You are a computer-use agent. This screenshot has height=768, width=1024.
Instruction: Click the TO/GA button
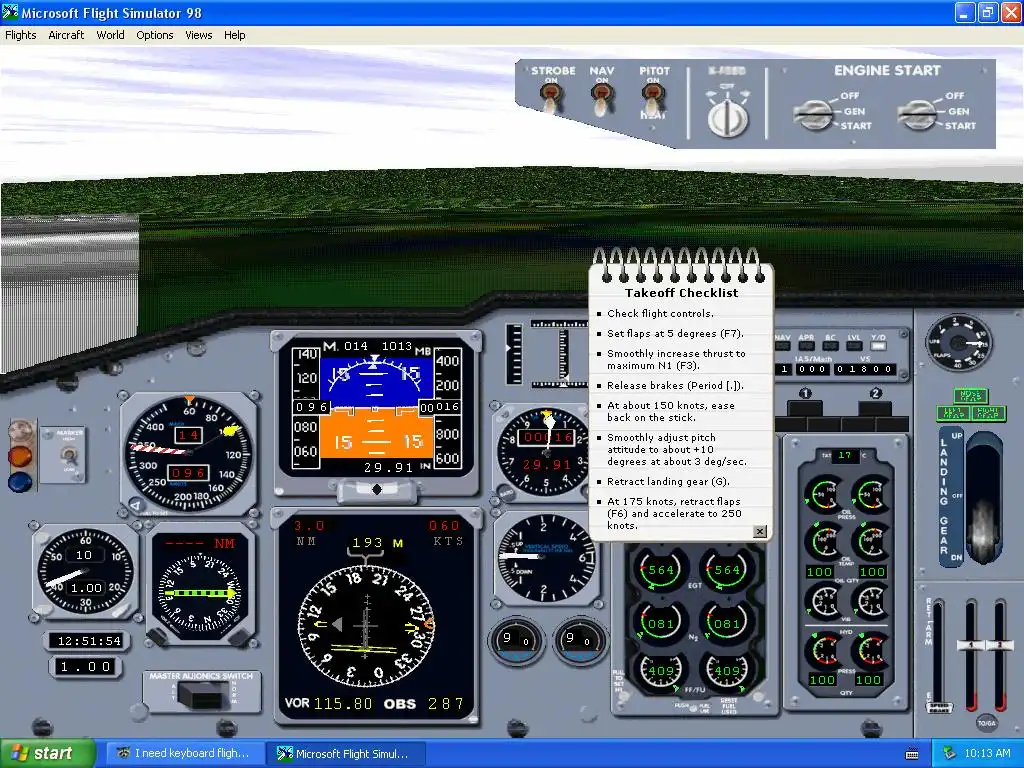click(x=986, y=722)
